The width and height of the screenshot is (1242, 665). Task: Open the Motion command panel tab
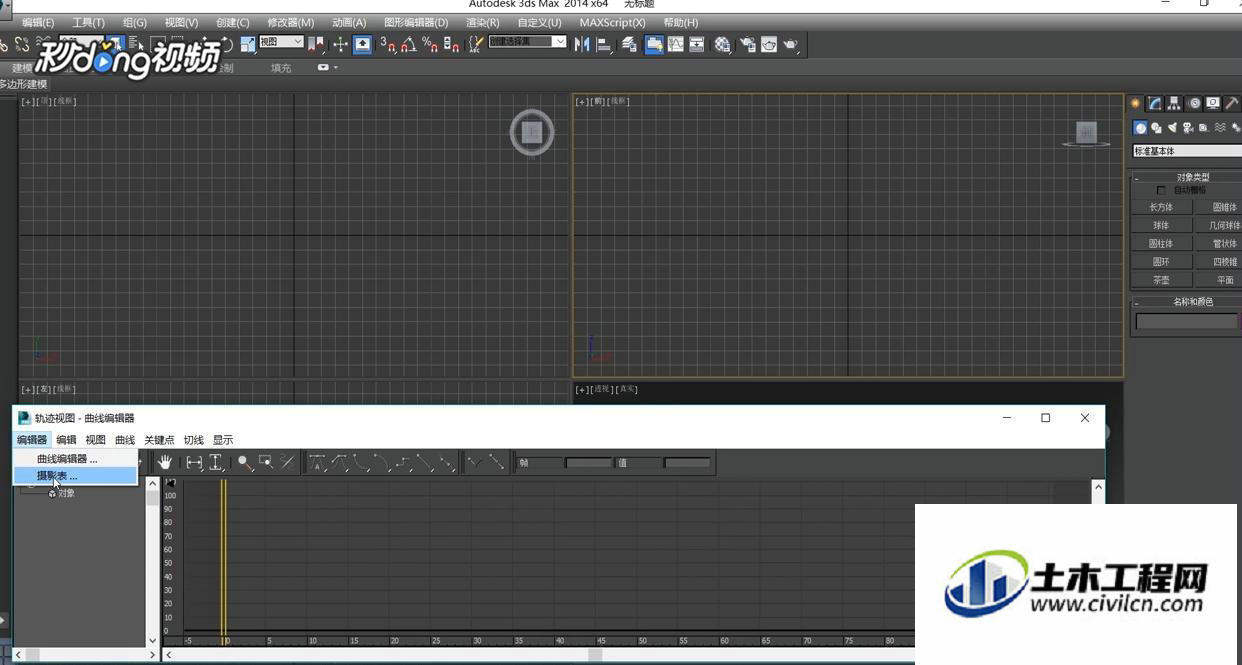pyautogui.click(x=1194, y=103)
